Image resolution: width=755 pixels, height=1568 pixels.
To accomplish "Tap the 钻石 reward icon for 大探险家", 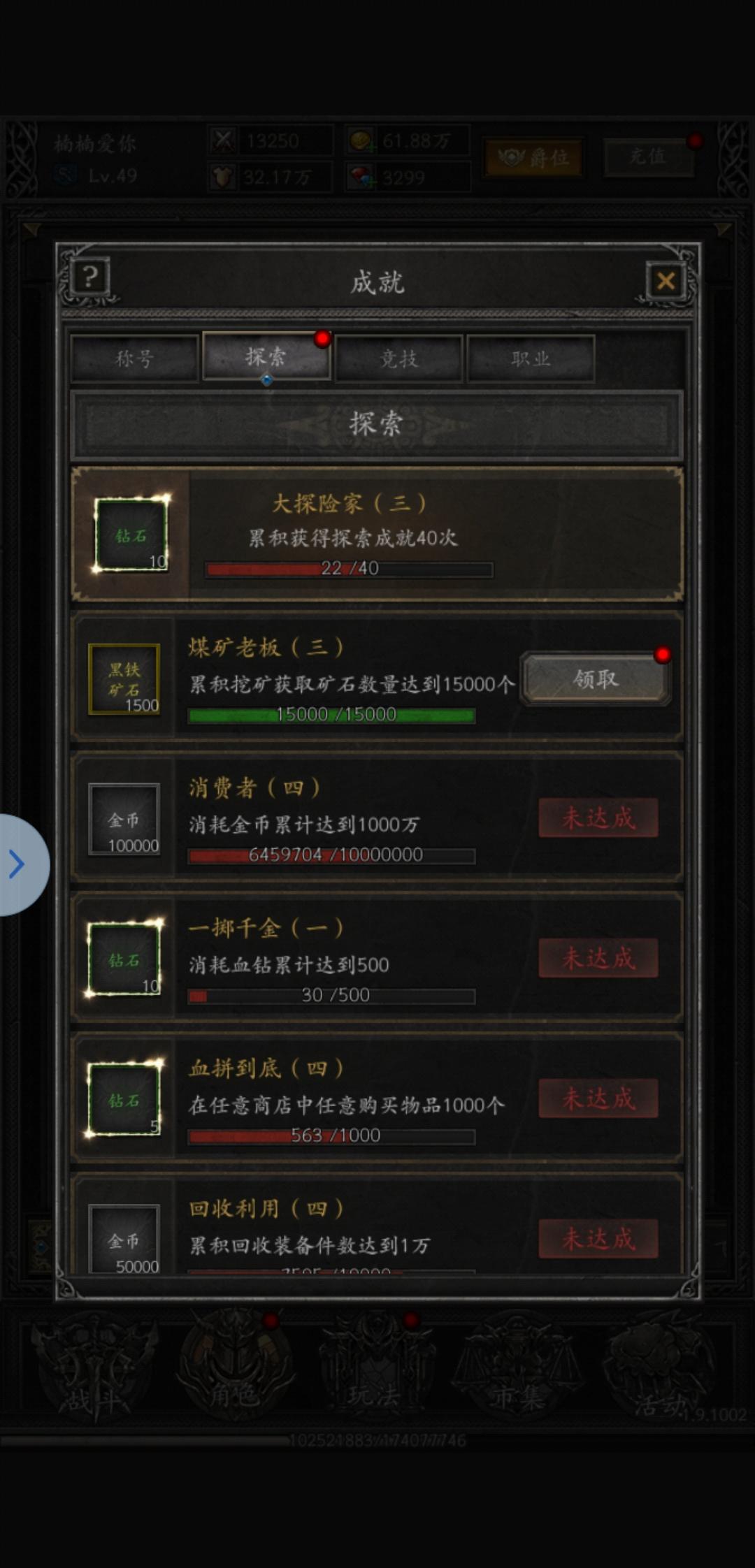I will tap(131, 536).
